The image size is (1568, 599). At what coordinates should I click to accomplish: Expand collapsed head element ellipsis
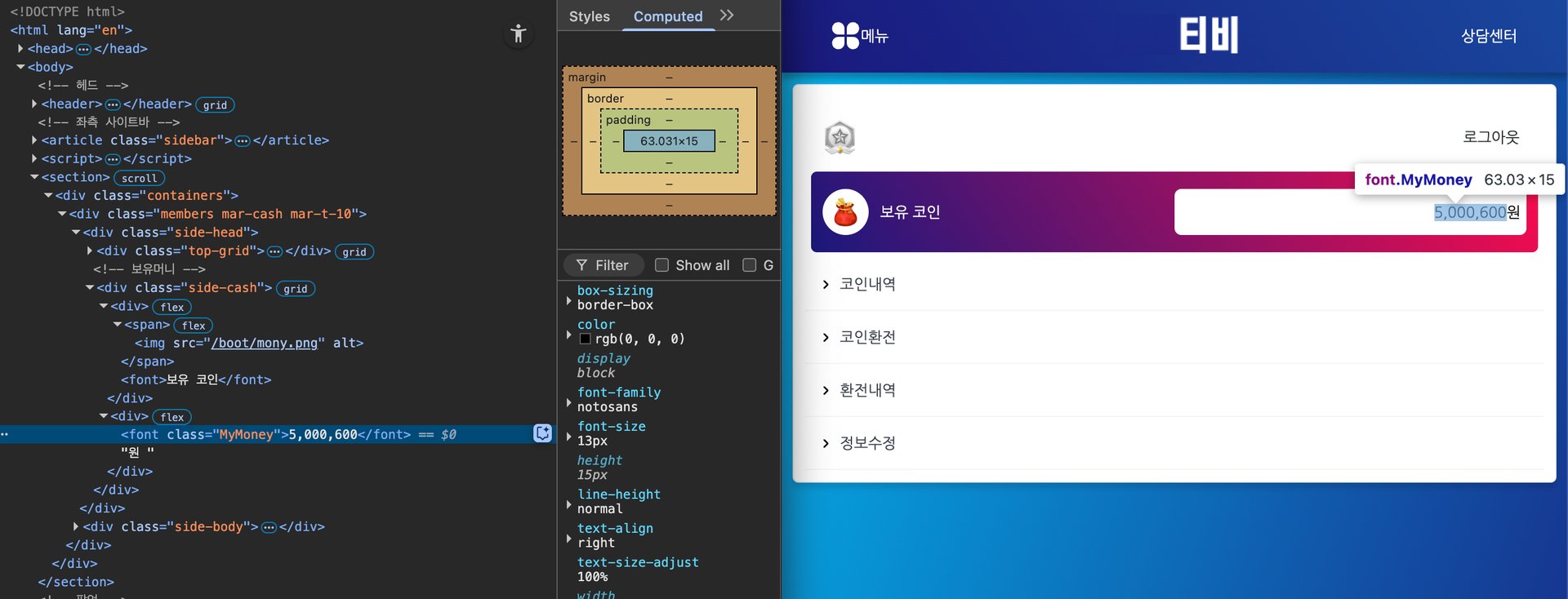point(83,49)
